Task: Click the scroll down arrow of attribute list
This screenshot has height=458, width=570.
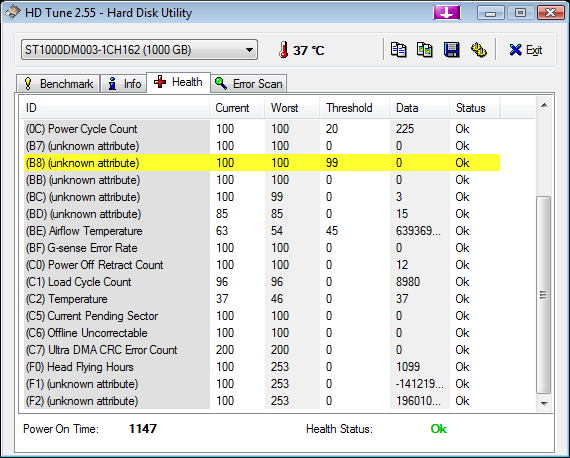Action: pos(544,403)
